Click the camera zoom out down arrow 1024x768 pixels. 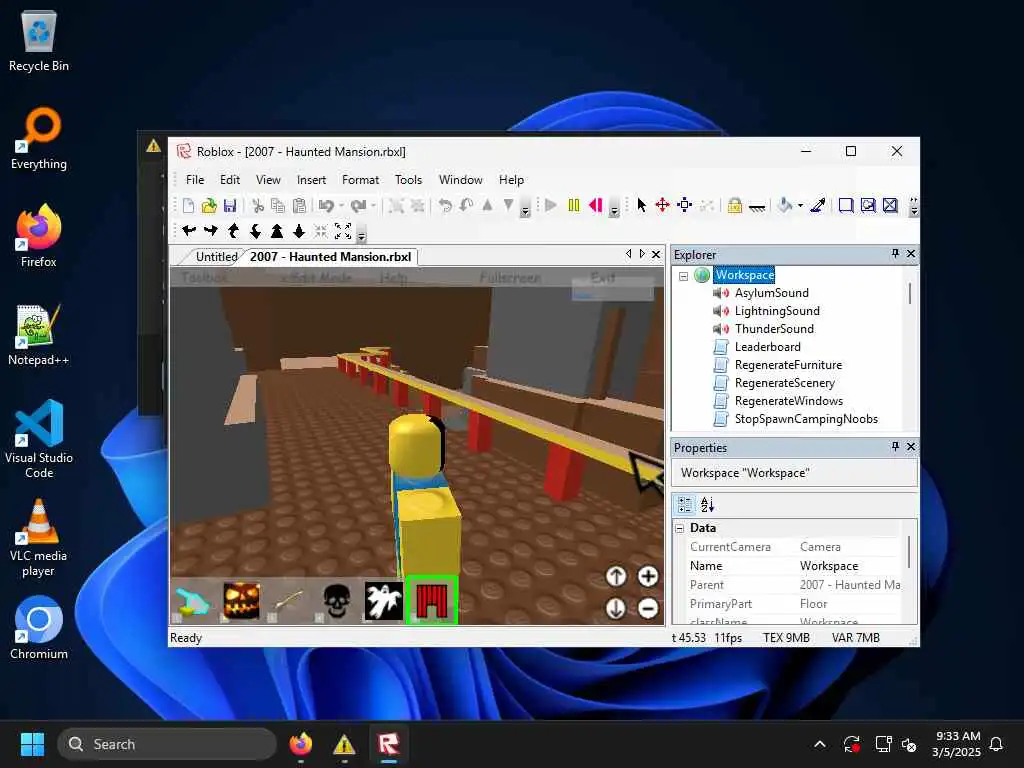click(299, 231)
